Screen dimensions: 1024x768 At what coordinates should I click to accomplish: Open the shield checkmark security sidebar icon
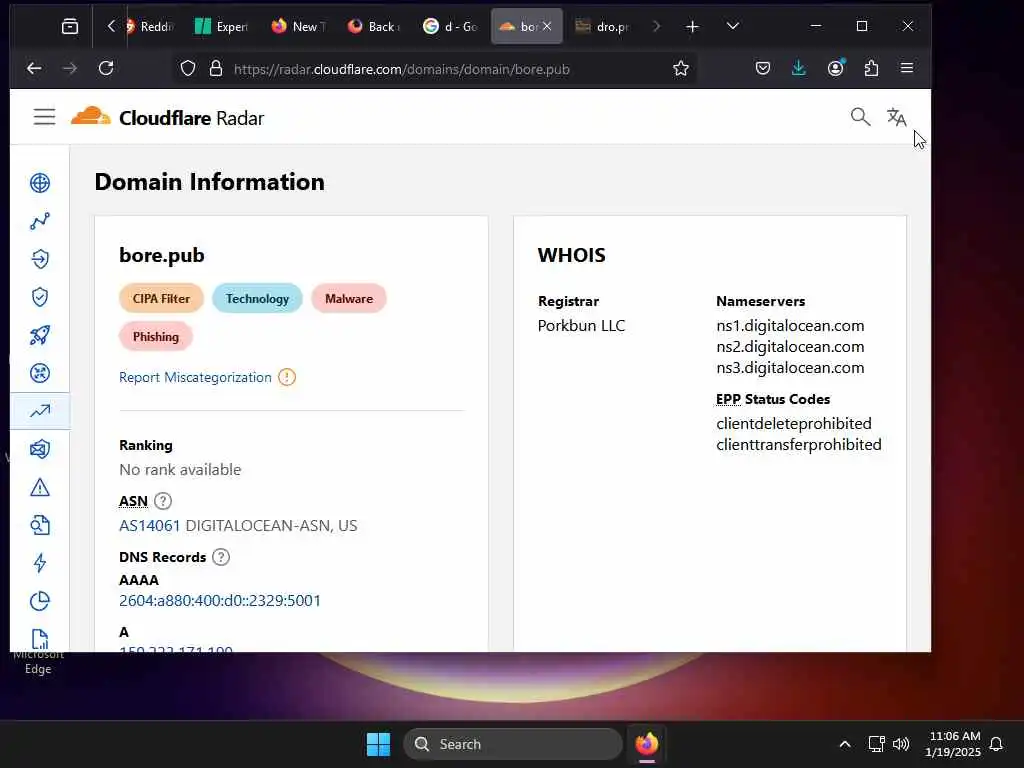coord(40,297)
